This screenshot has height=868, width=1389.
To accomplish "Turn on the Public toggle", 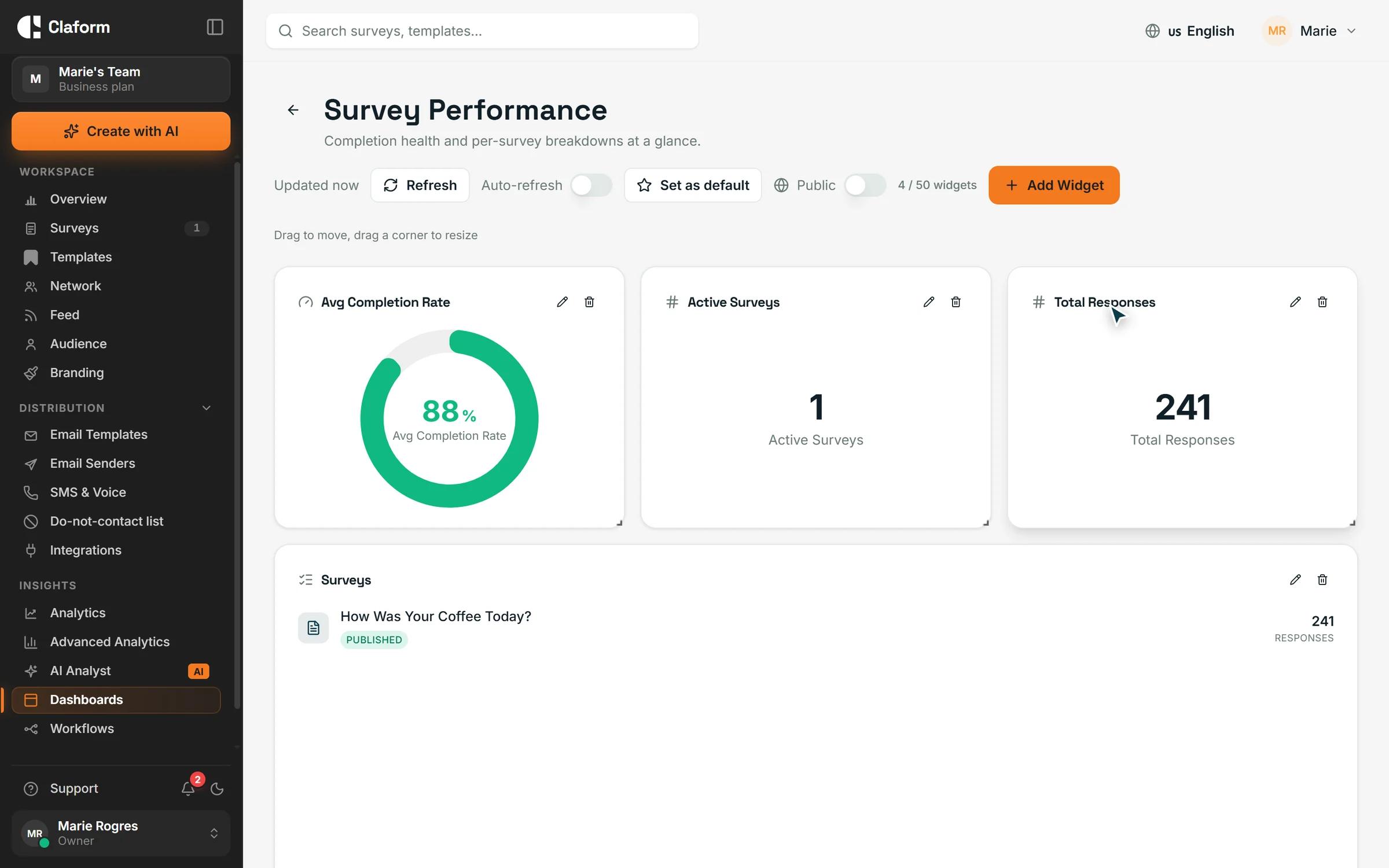I will click(x=865, y=185).
